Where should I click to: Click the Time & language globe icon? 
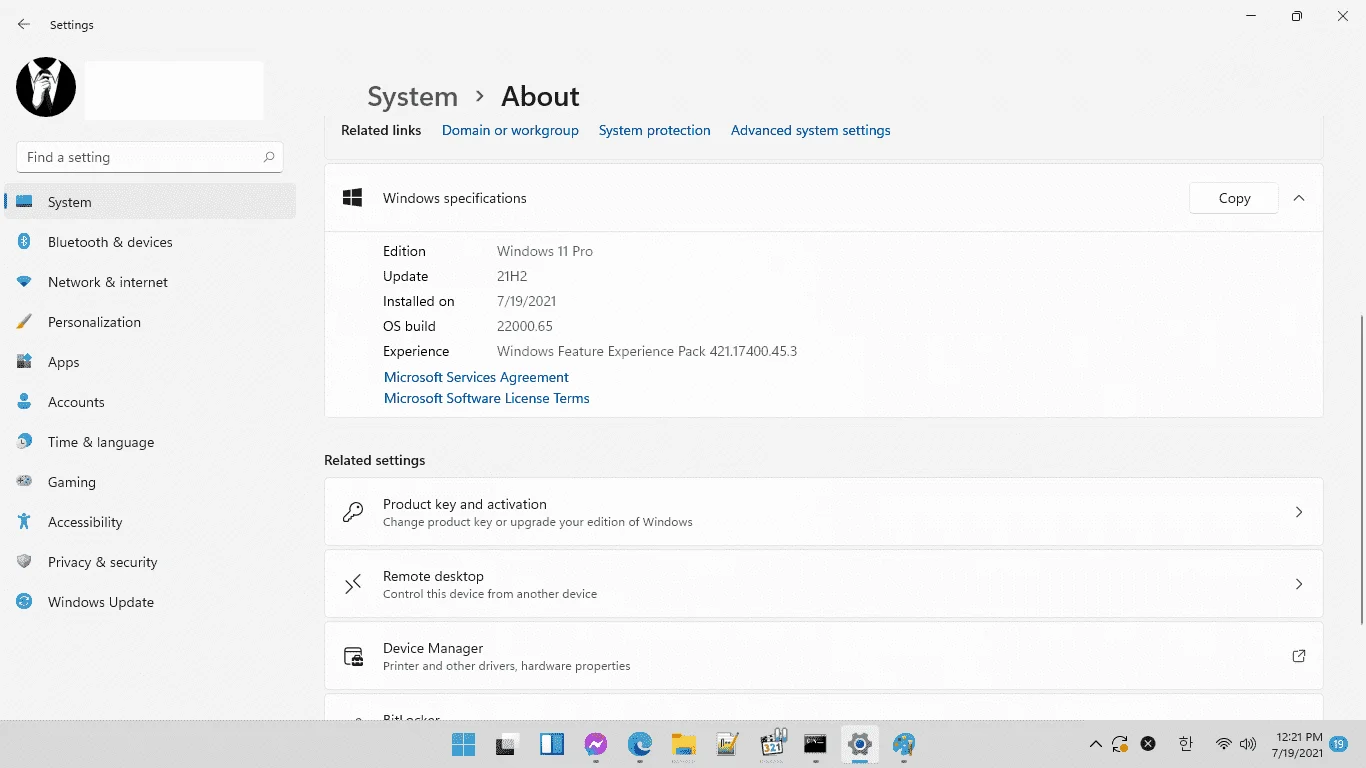[x=25, y=442]
